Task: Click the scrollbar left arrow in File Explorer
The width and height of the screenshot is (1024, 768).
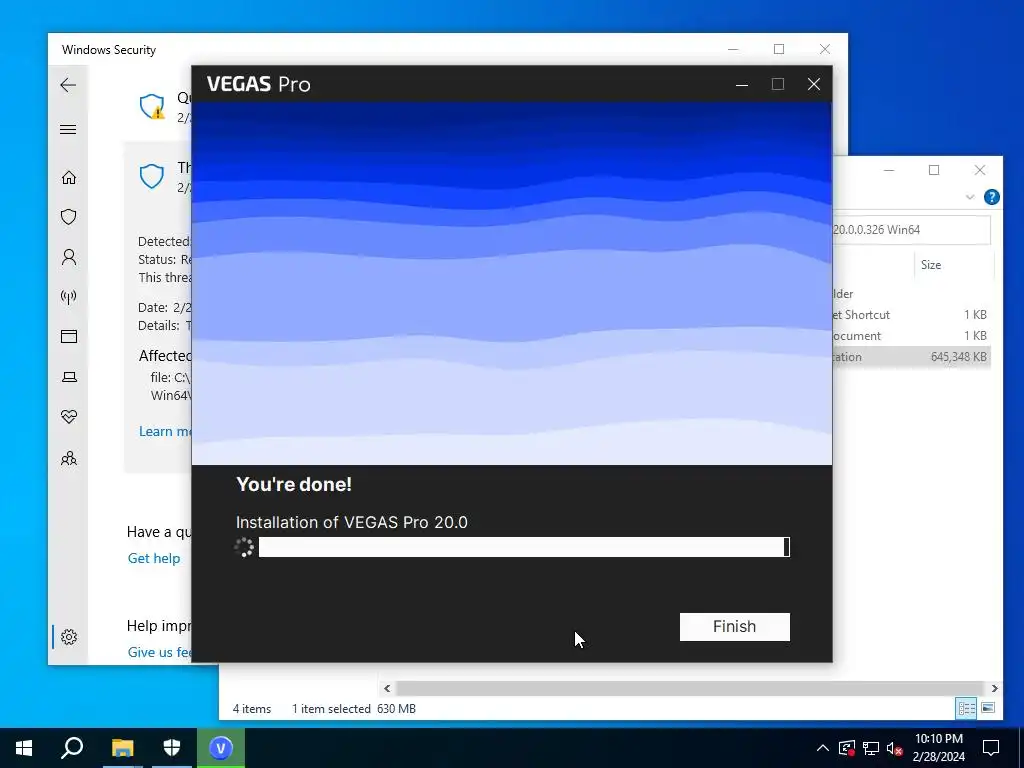Action: coord(387,688)
